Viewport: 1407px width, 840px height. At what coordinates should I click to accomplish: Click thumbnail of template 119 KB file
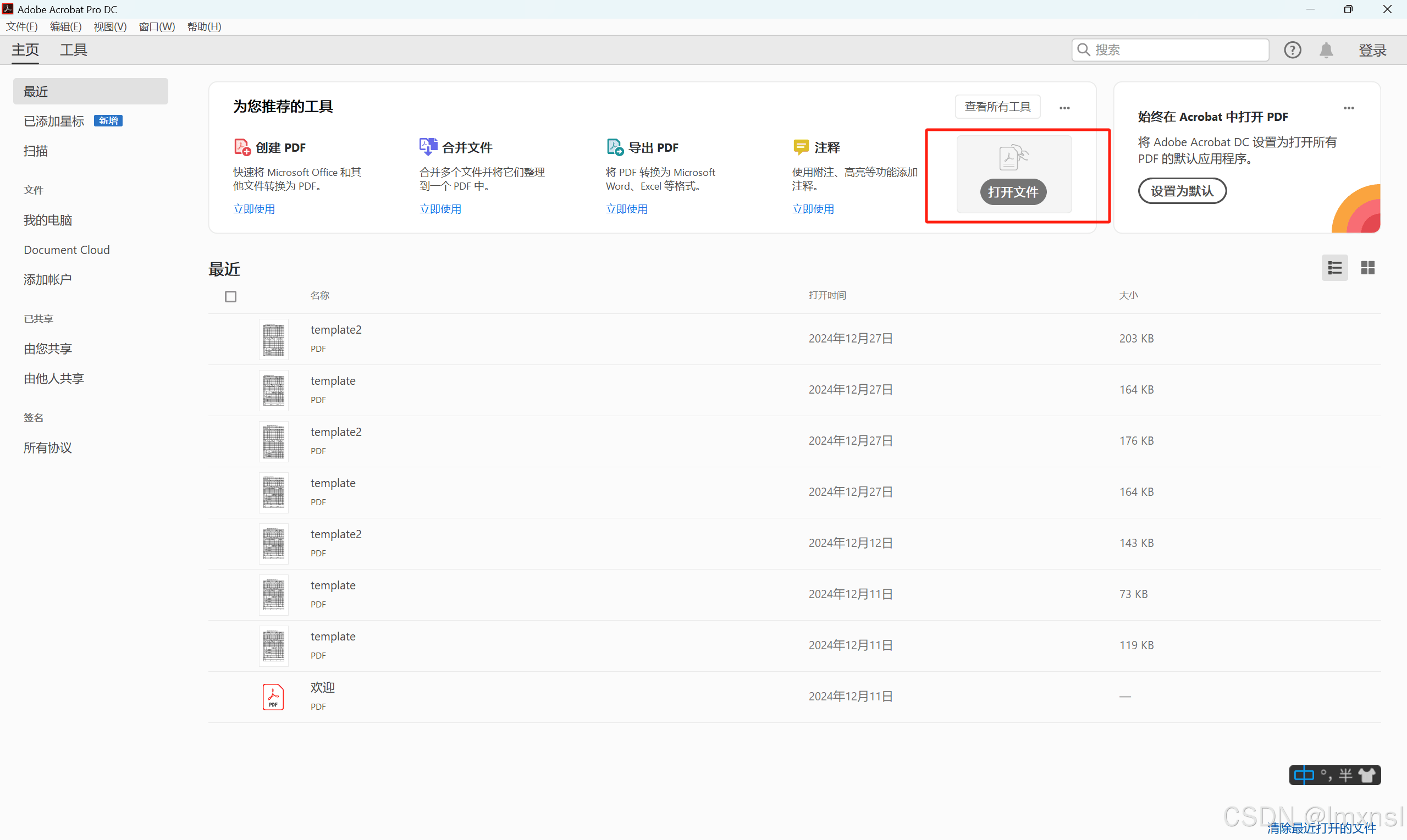click(x=273, y=646)
